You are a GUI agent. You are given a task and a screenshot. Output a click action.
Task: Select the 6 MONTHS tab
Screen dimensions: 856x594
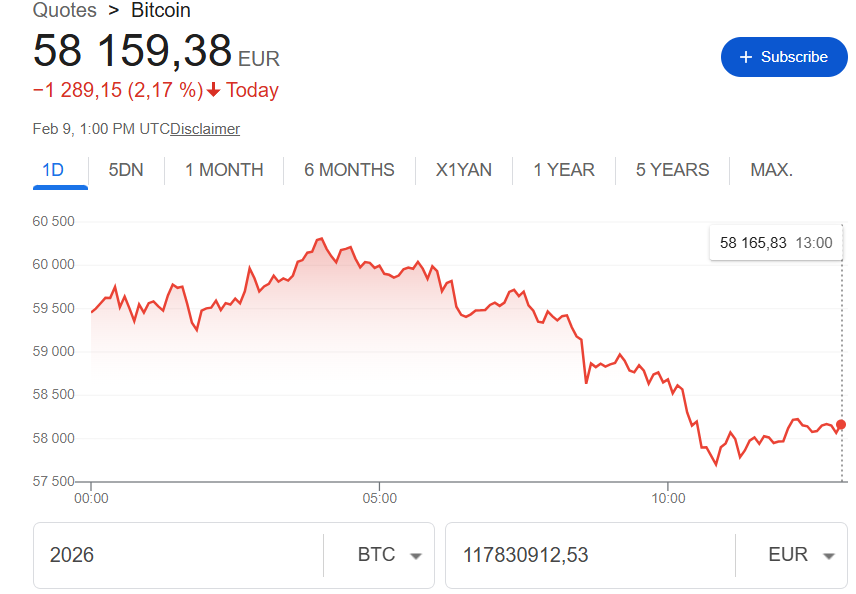(x=349, y=170)
